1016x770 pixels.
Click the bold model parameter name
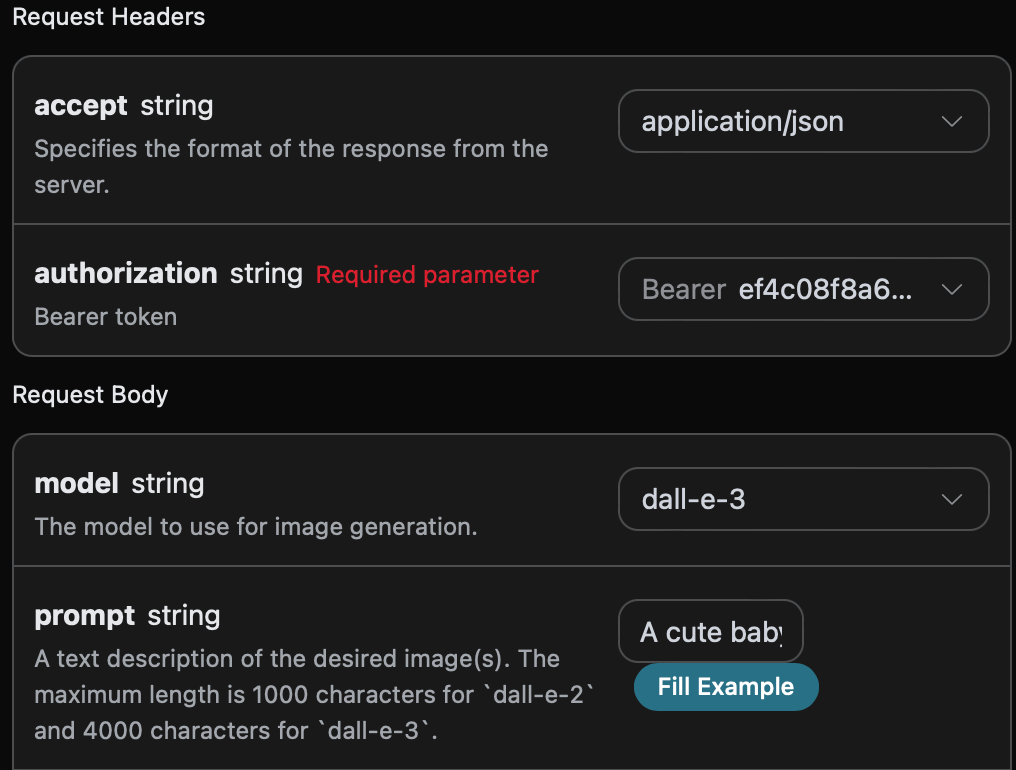tap(77, 484)
